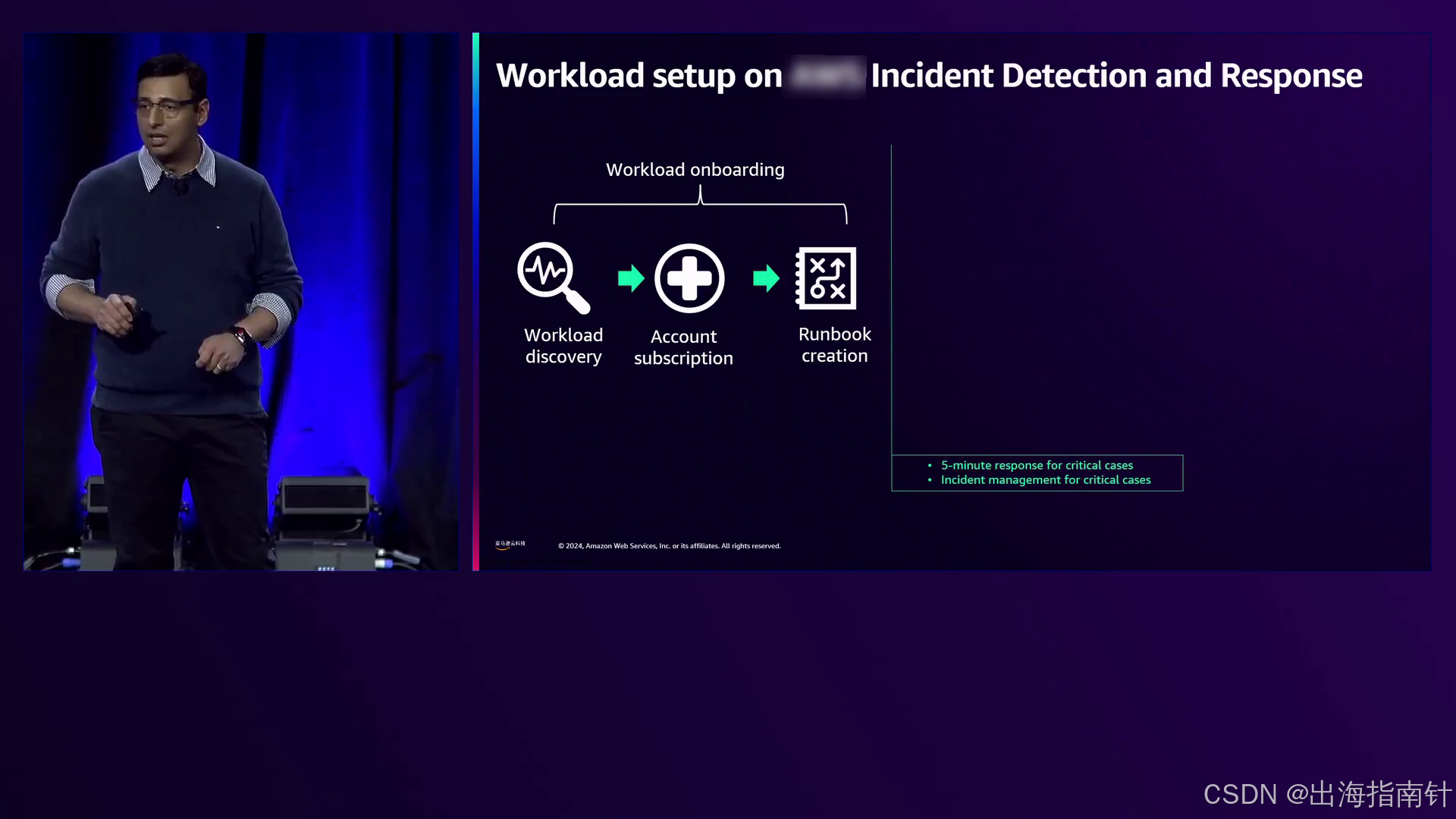Viewport: 1456px width, 819px height.
Task: Click the Workload discovery text label
Action: (563, 346)
